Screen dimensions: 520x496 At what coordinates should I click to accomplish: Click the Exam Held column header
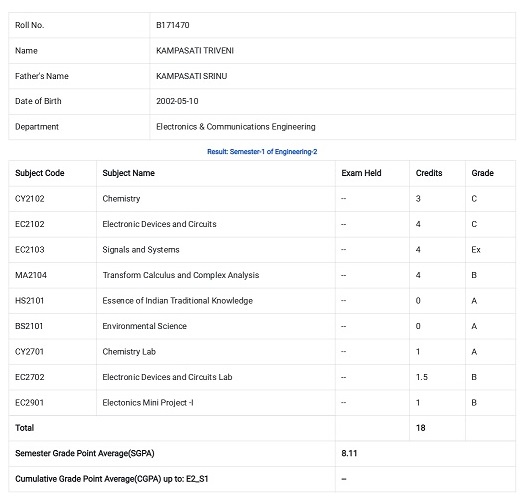361,173
